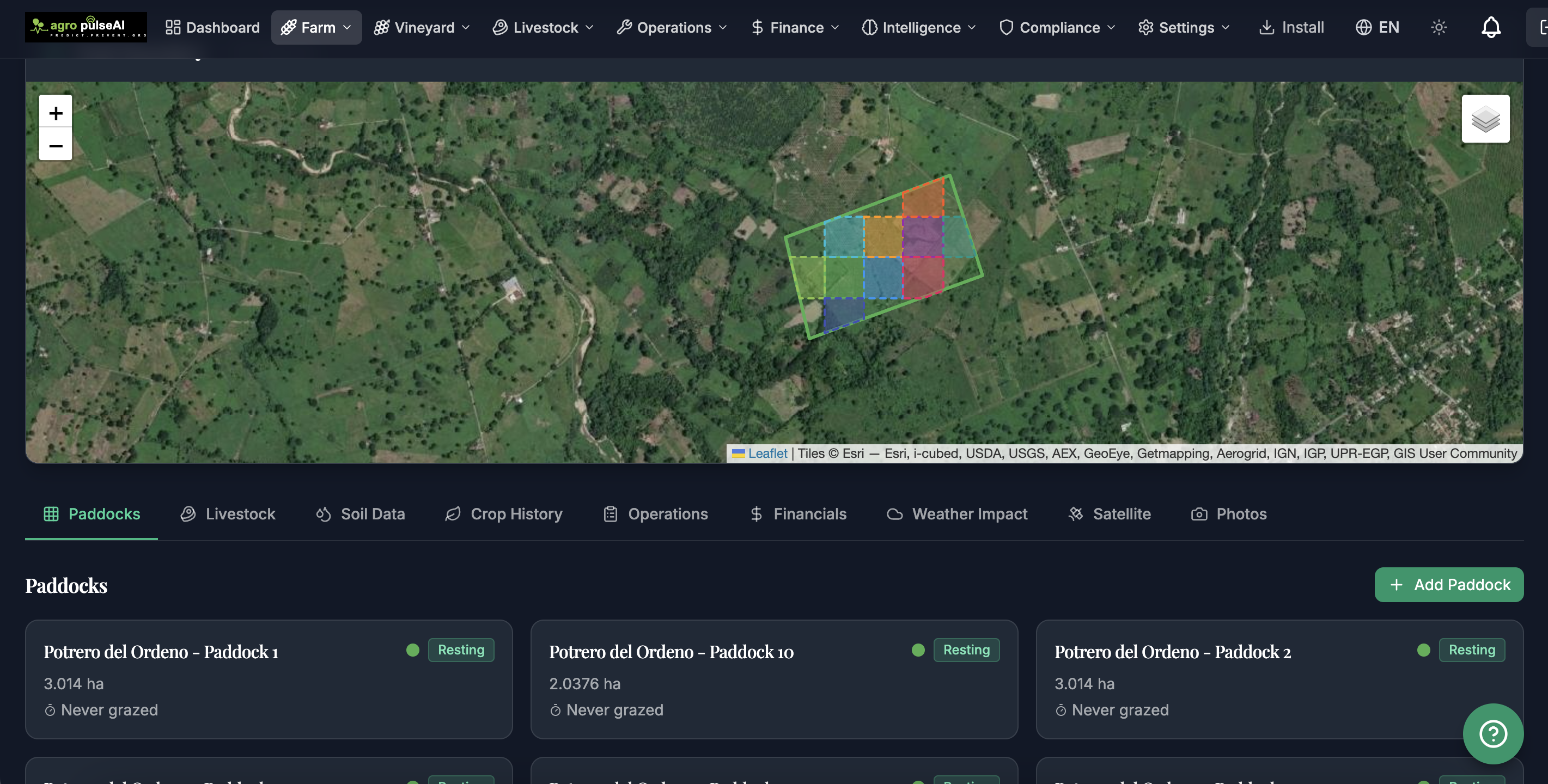
Task: Expand the Intelligence menu dropdown
Action: point(919,27)
